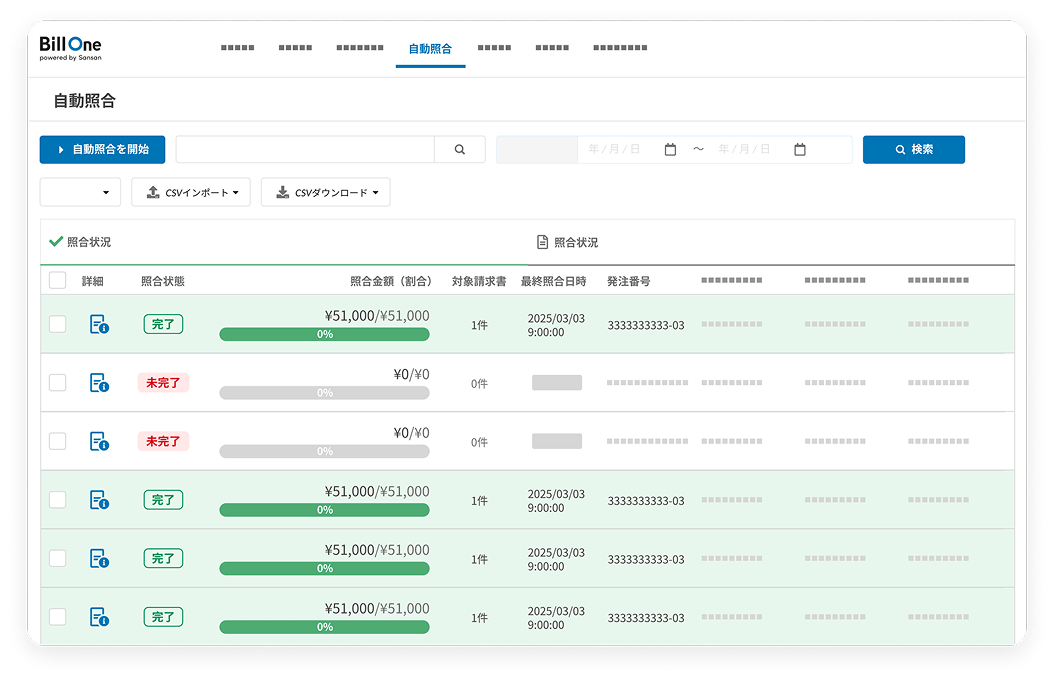Viewport: 1054px width, 681px height.
Task: Click the keyword search input field
Action: click(x=305, y=150)
